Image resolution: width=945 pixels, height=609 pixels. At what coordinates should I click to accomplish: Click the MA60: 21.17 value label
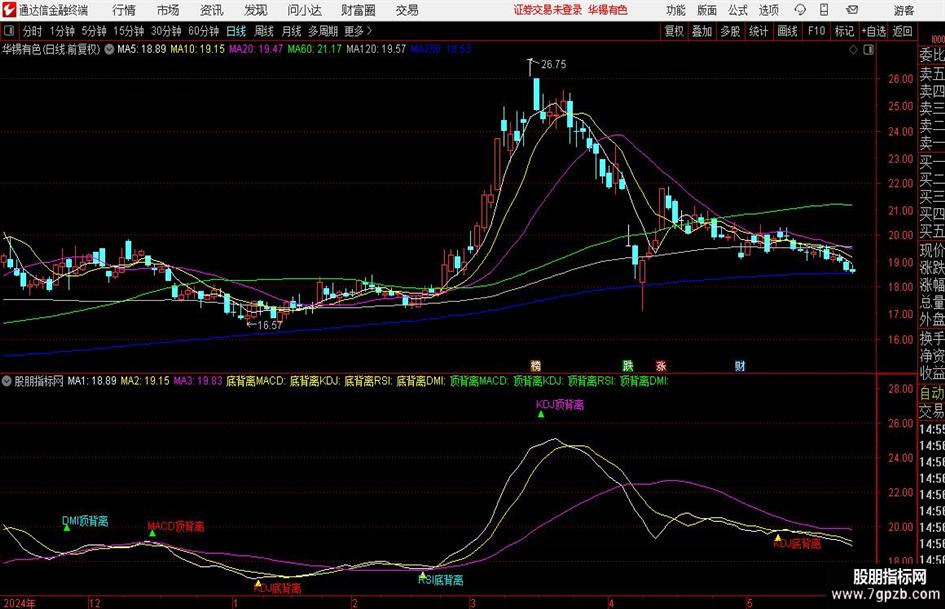coord(315,49)
